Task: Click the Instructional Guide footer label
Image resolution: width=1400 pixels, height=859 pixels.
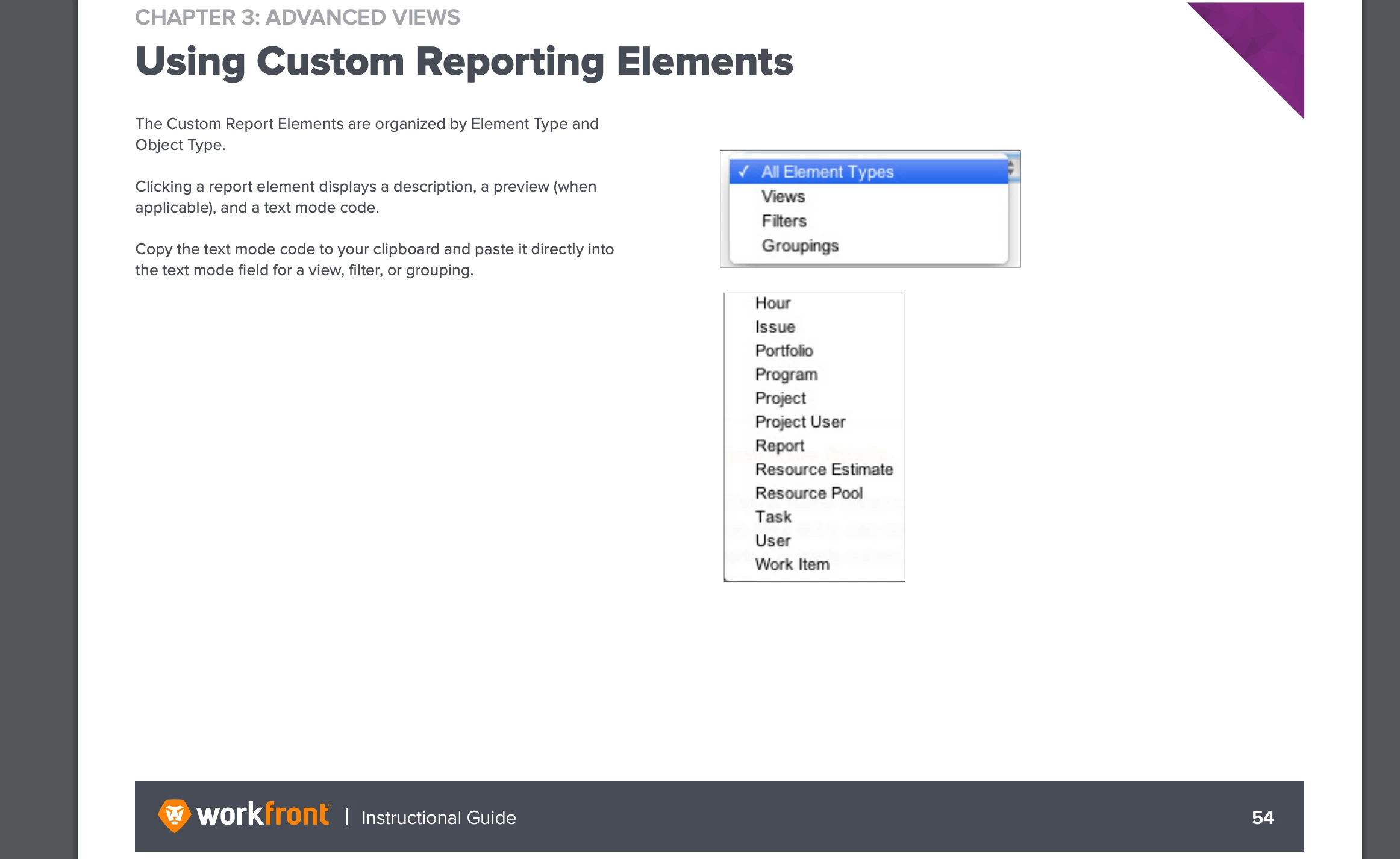Action: [439, 817]
